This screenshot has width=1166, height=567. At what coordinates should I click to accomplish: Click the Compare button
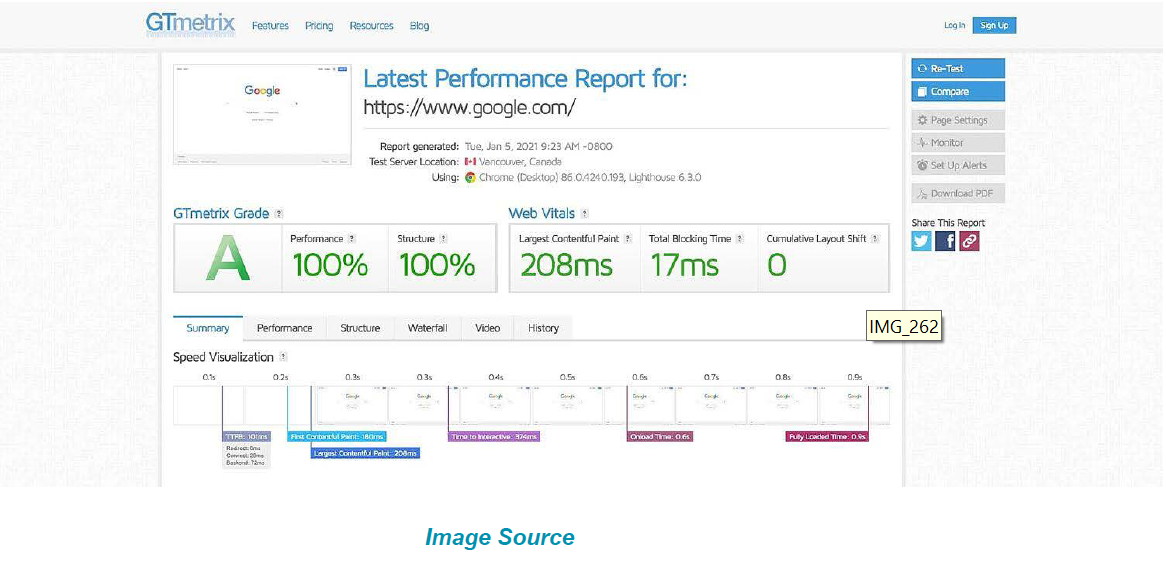(x=958, y=92)
